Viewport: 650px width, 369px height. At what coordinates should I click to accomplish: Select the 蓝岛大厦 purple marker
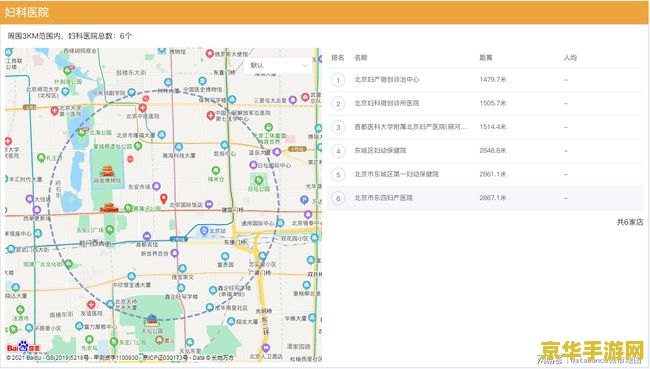277,152
